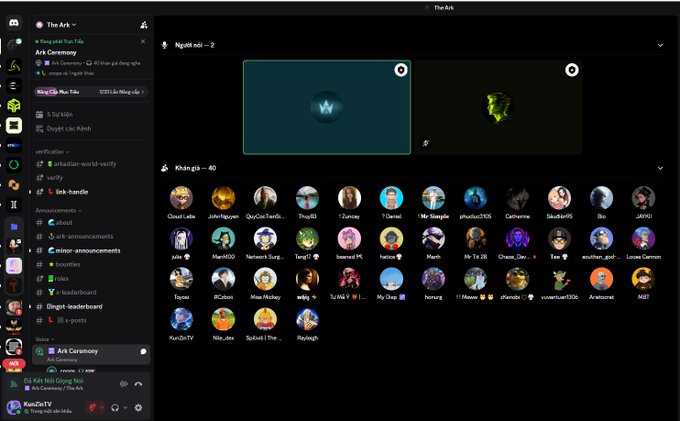Collapse the Voice category
Viewport: 680px width, 421px height.
(x=45, y=339)
